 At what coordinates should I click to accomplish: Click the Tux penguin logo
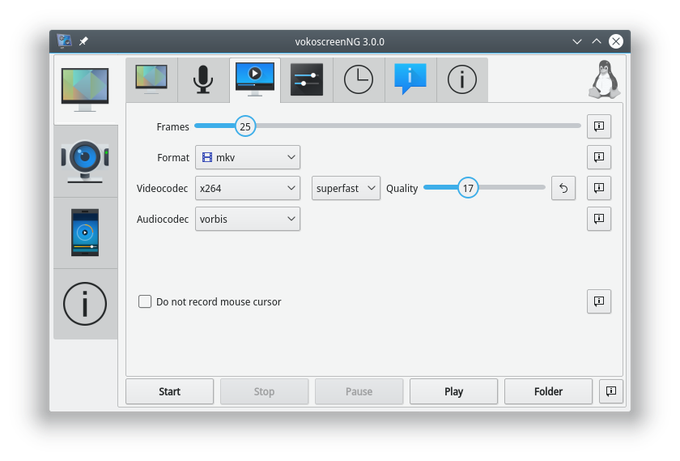[x=605, y=80]
